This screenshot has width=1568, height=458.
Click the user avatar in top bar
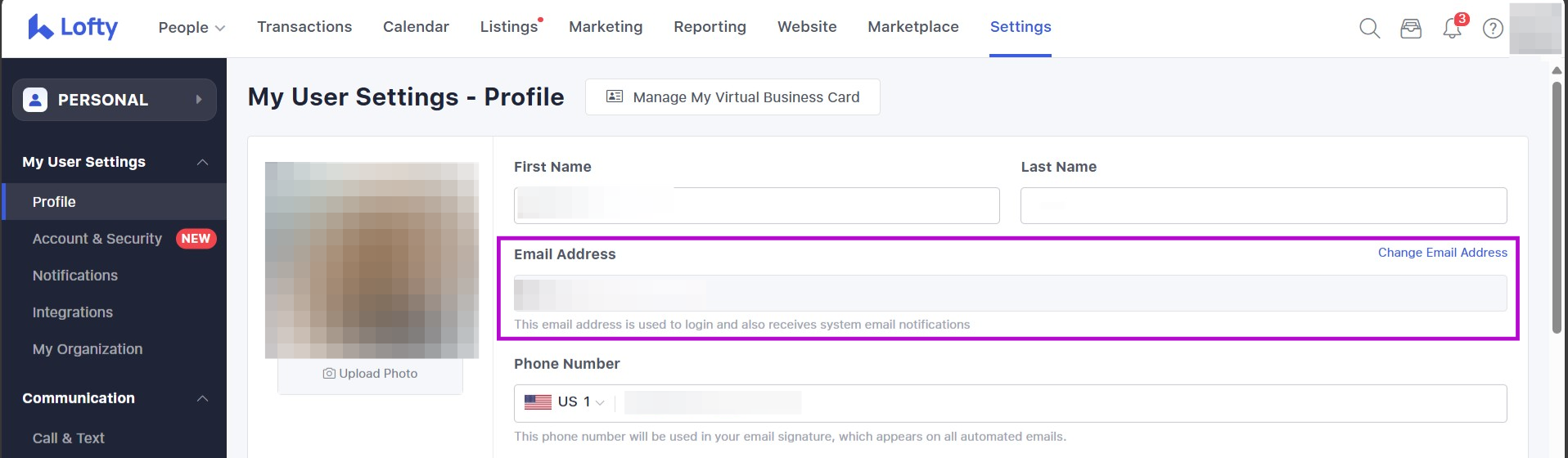[1535, 29]
